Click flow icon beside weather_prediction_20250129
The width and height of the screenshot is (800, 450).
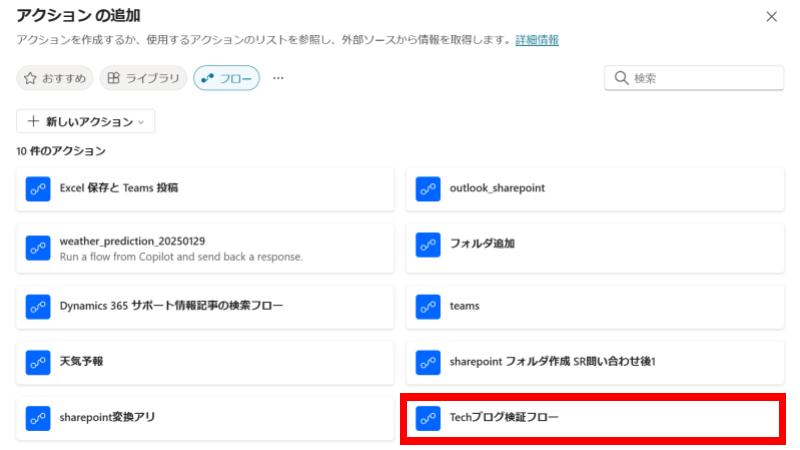pos(38,248)
